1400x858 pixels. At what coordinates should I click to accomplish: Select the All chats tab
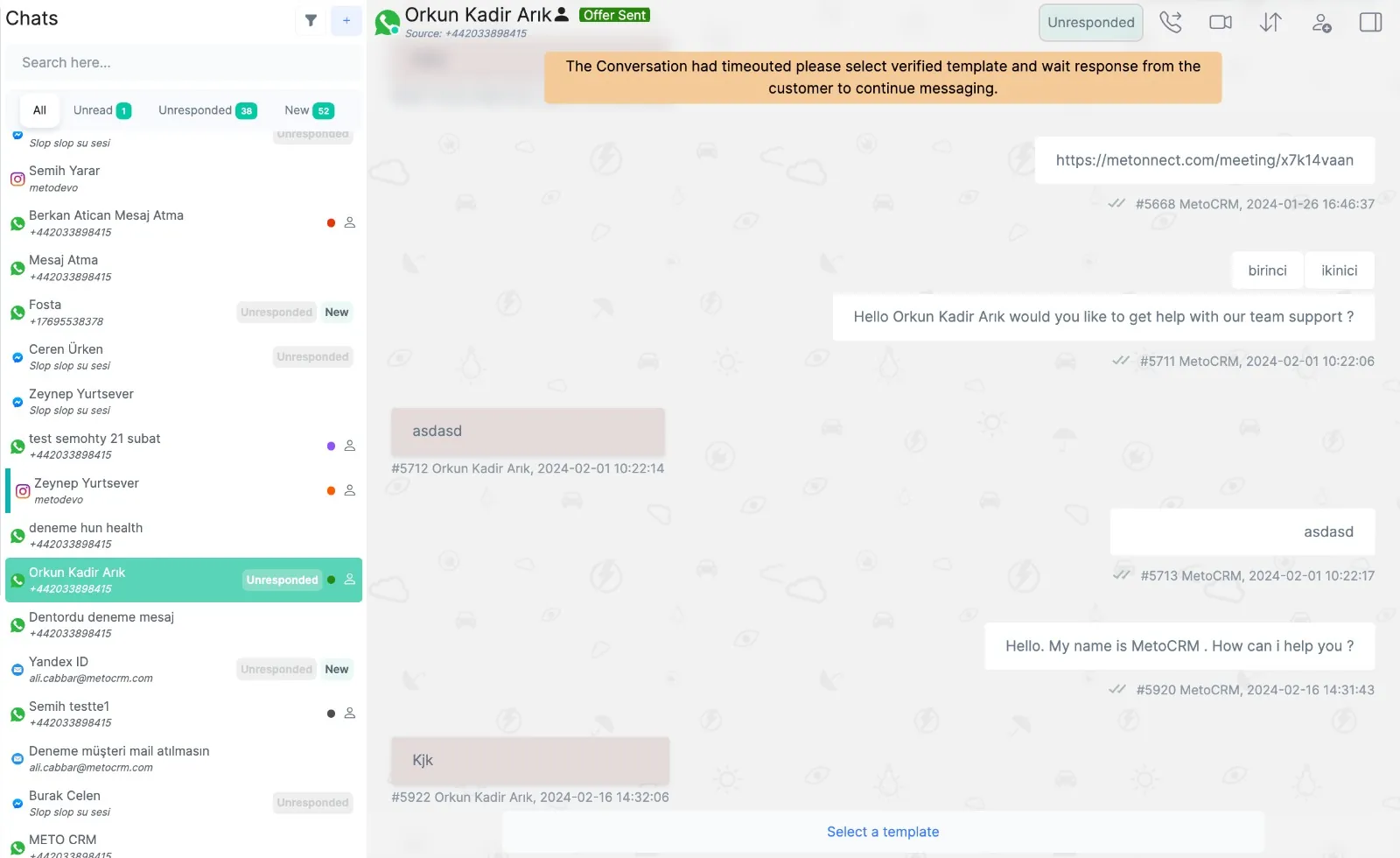(x=39, y=110)
